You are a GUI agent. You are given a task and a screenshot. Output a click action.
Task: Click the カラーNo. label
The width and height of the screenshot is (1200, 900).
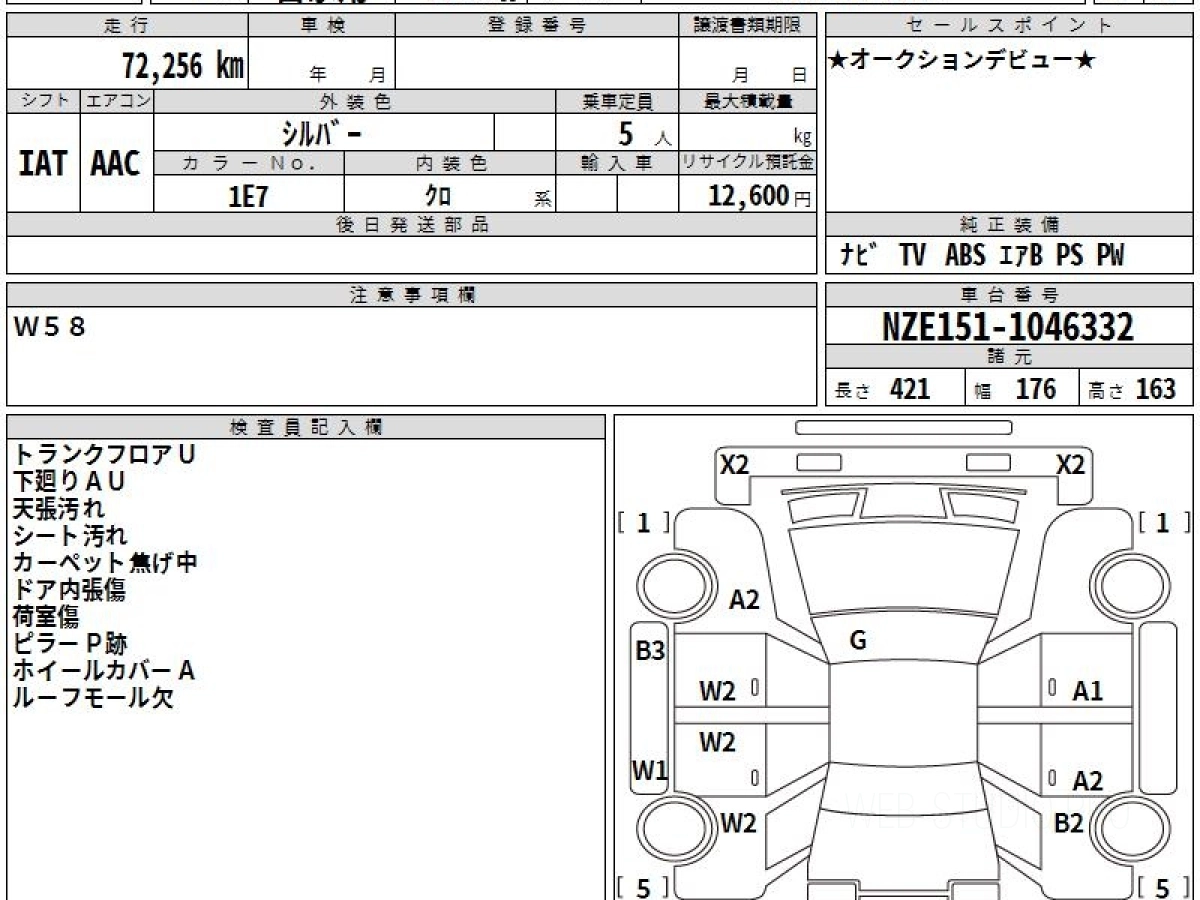(x=249, y=163)
